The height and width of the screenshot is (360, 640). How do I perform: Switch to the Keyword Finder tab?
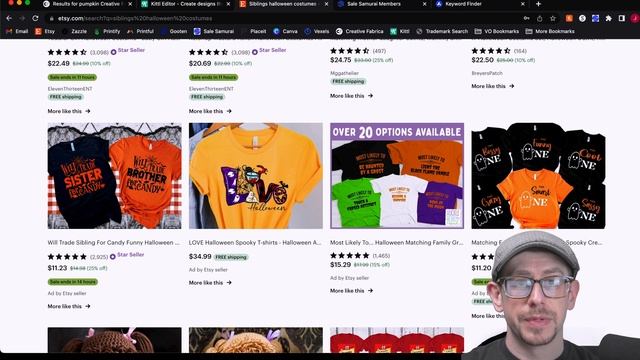click(480, 4)
